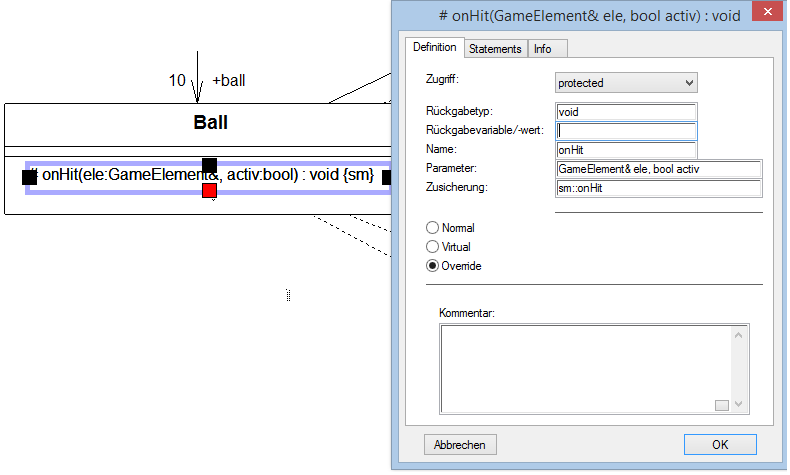Select the Ball class title in diagram
Image resolution: width=790 pixels, height=475 pixels.
tap(210, 123)
